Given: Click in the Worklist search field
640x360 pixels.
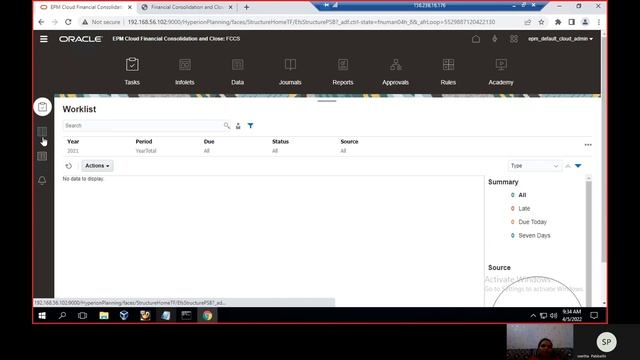Looking at the screenshot, I should tap(142, 126).
